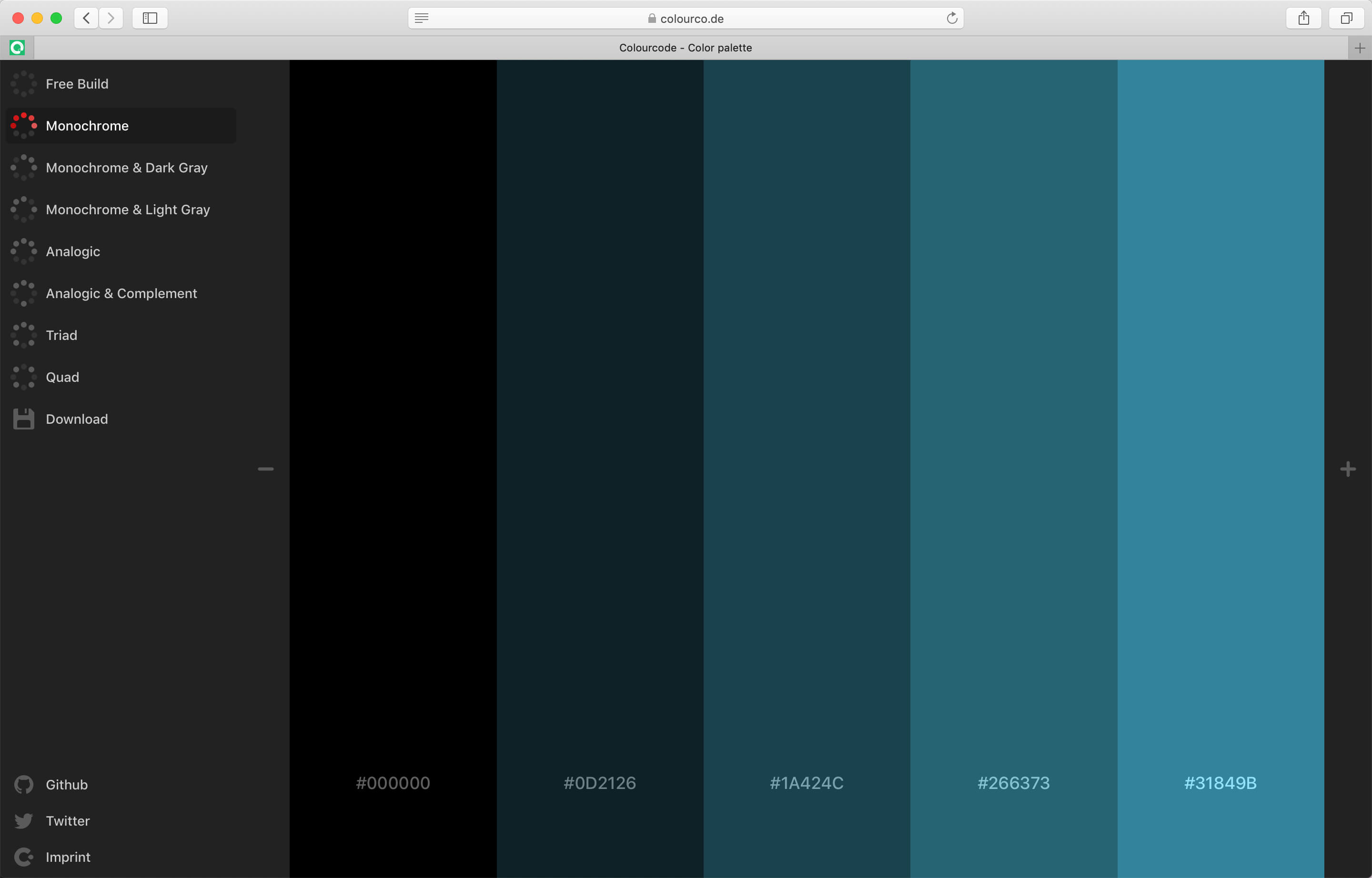Click the Analogic dots icon
Image resolution: width=1372 pixels, height=878 pixels.
[x=24, y=251]
